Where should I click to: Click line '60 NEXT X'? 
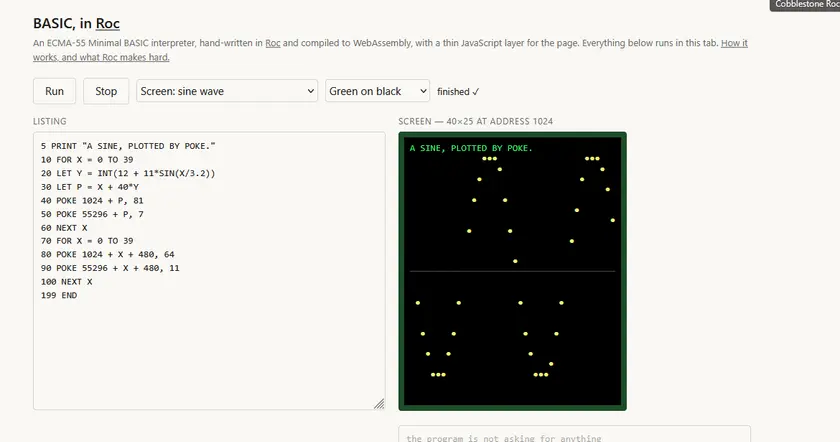click(x=64, y=228)
